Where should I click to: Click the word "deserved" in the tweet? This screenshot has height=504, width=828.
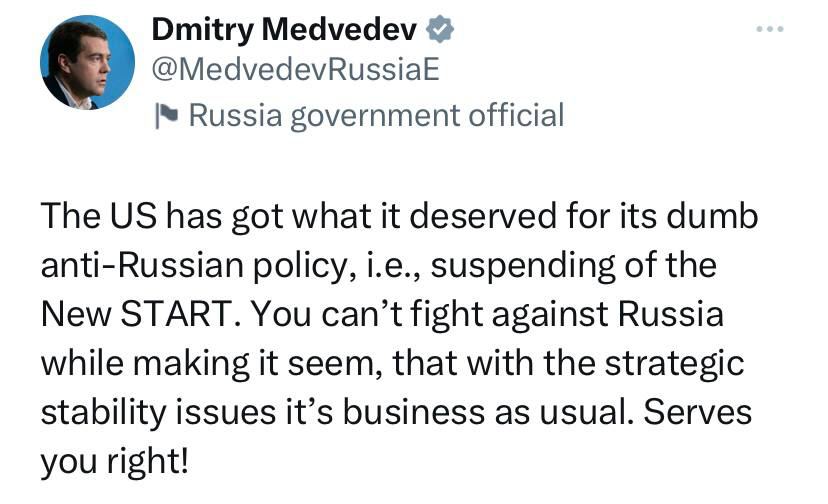(483, 216)
